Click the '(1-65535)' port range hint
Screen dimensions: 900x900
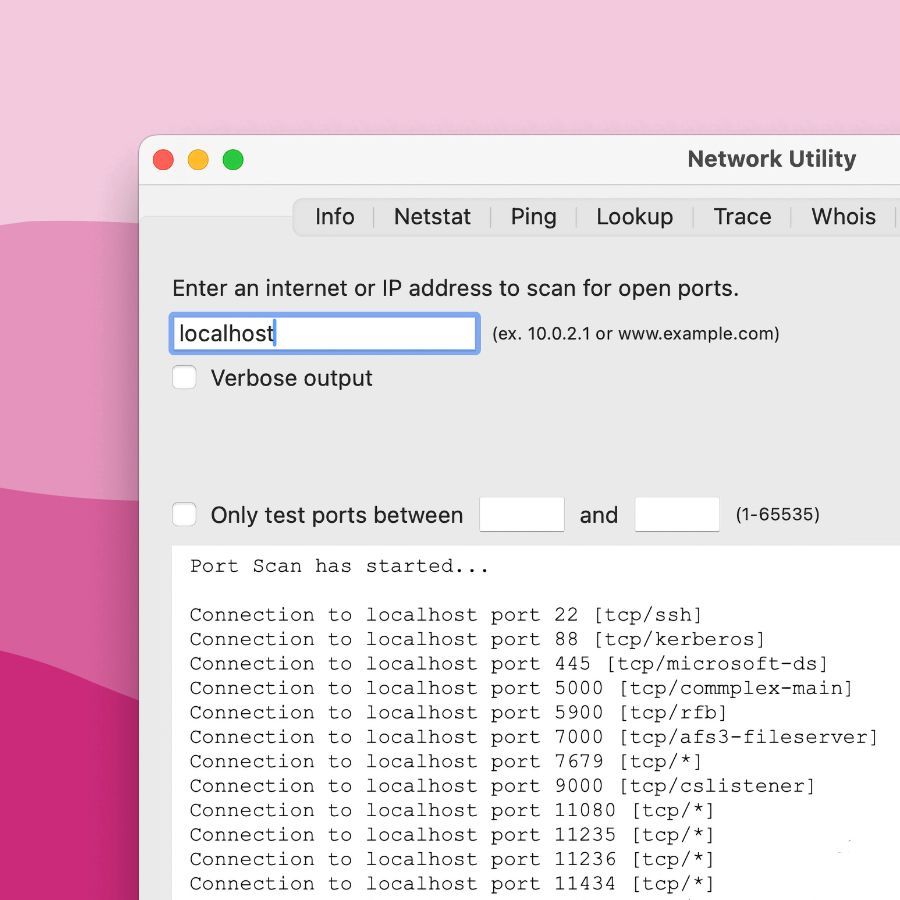click(x=778, y=514)
